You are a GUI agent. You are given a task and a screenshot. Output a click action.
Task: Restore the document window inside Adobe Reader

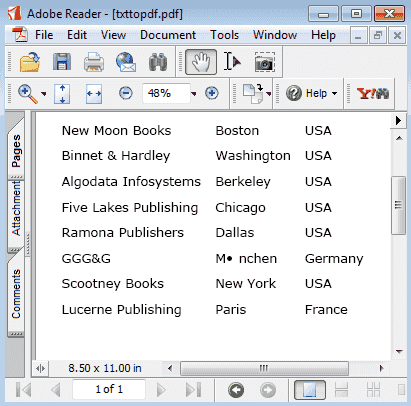[378, 35]
